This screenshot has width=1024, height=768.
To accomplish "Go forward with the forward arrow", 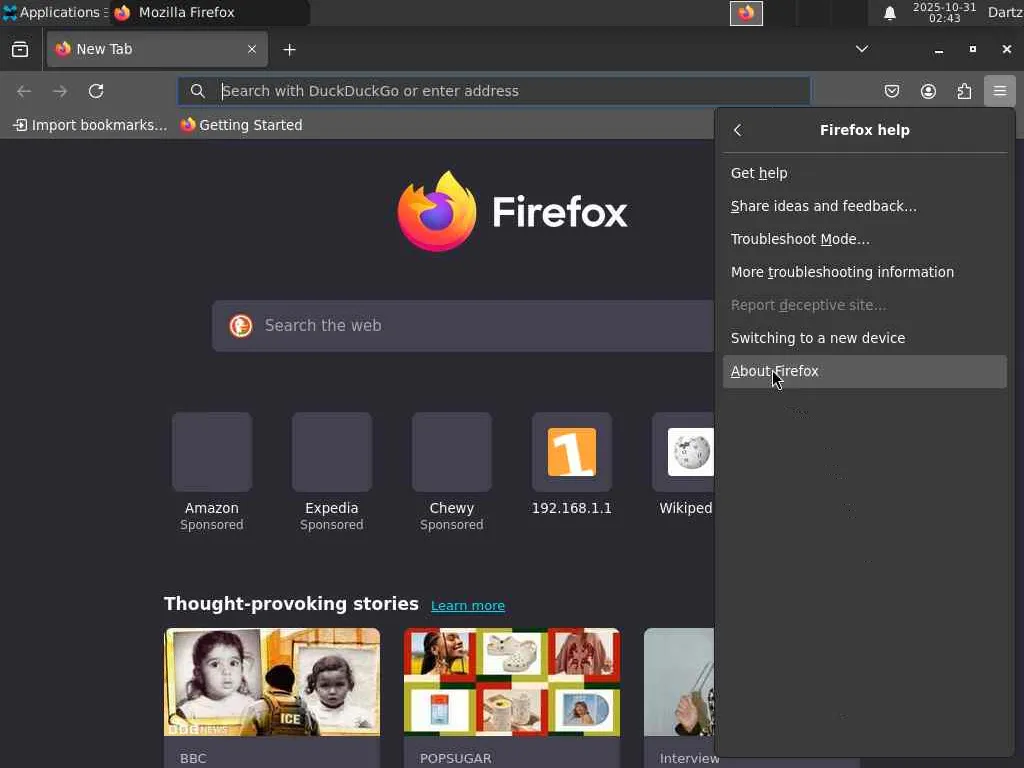I will (x=60, y=91).
